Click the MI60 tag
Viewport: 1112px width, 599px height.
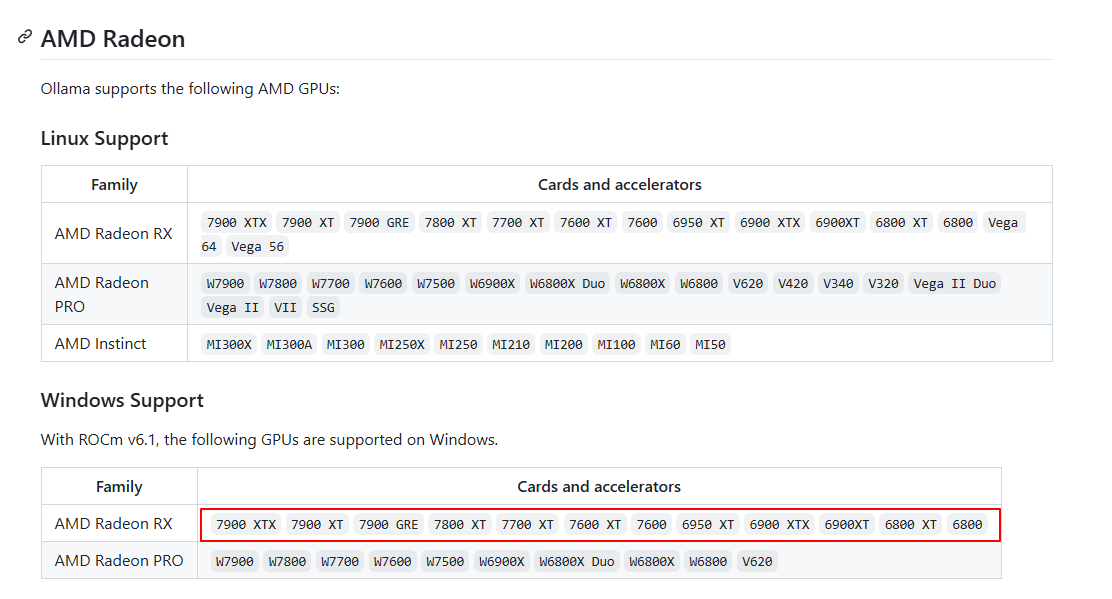tap(665, 345)
